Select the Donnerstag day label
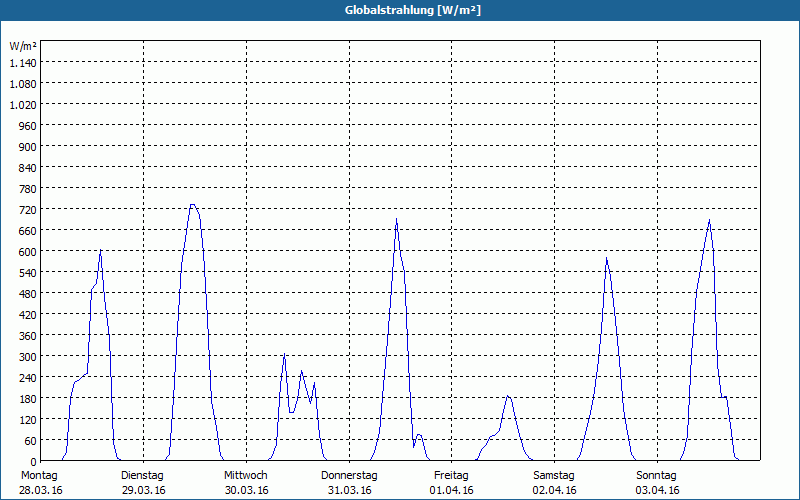This screenshot has width=800, height=500. click(349, 476)
